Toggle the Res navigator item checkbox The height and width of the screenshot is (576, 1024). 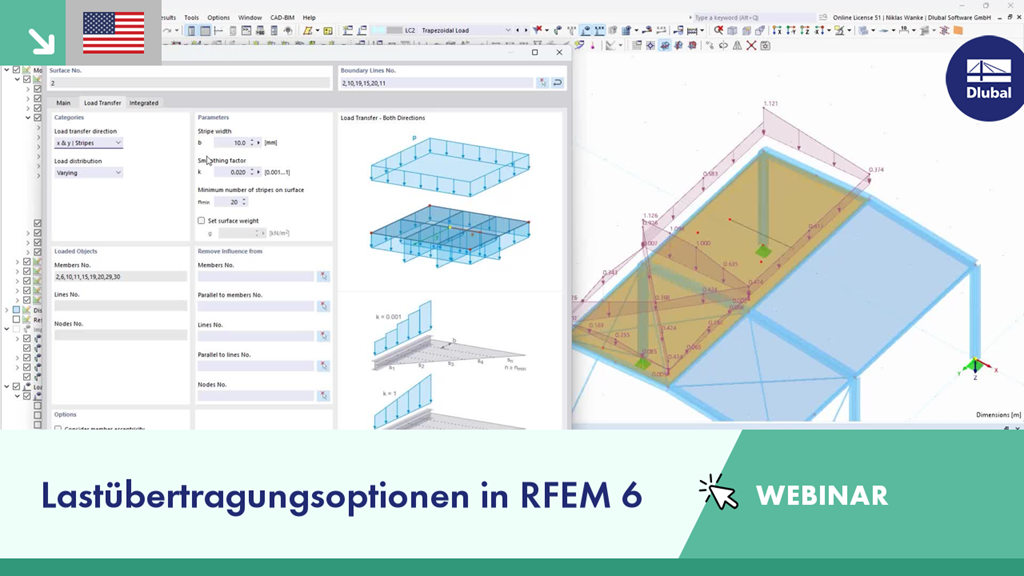click(16, 320)
